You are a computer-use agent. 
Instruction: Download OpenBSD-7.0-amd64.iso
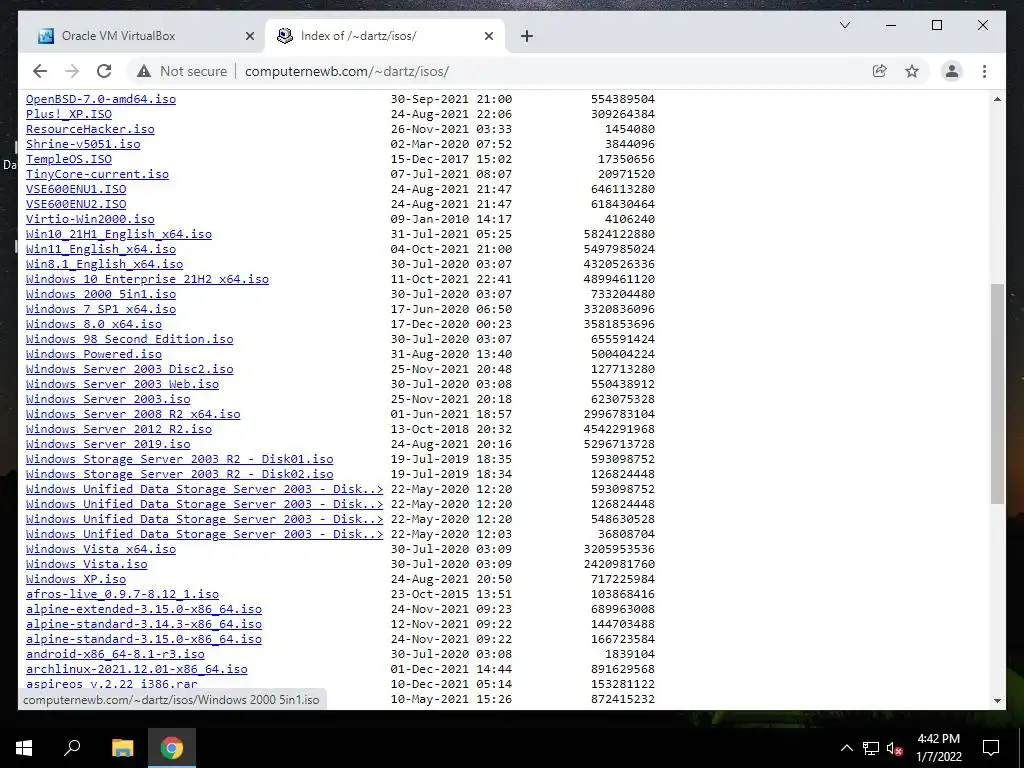point(101,99)
